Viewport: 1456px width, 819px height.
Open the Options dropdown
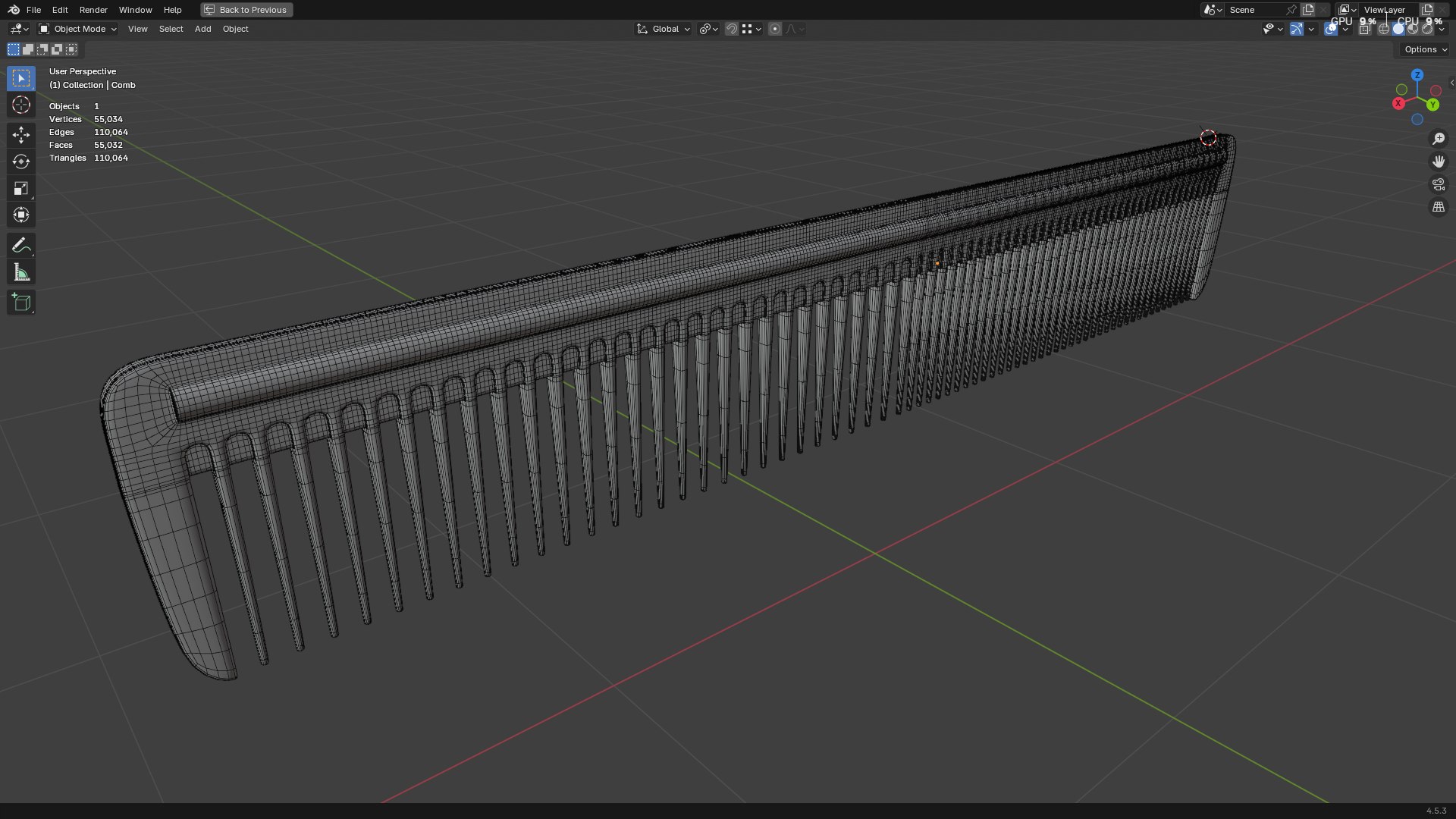(1425, 49)
